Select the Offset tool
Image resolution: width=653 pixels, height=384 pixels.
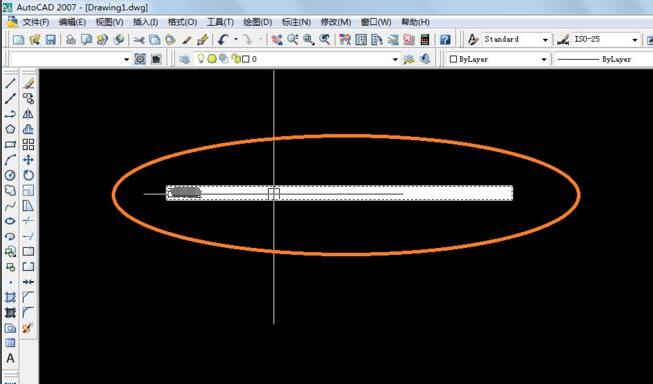tap(28, 129)
